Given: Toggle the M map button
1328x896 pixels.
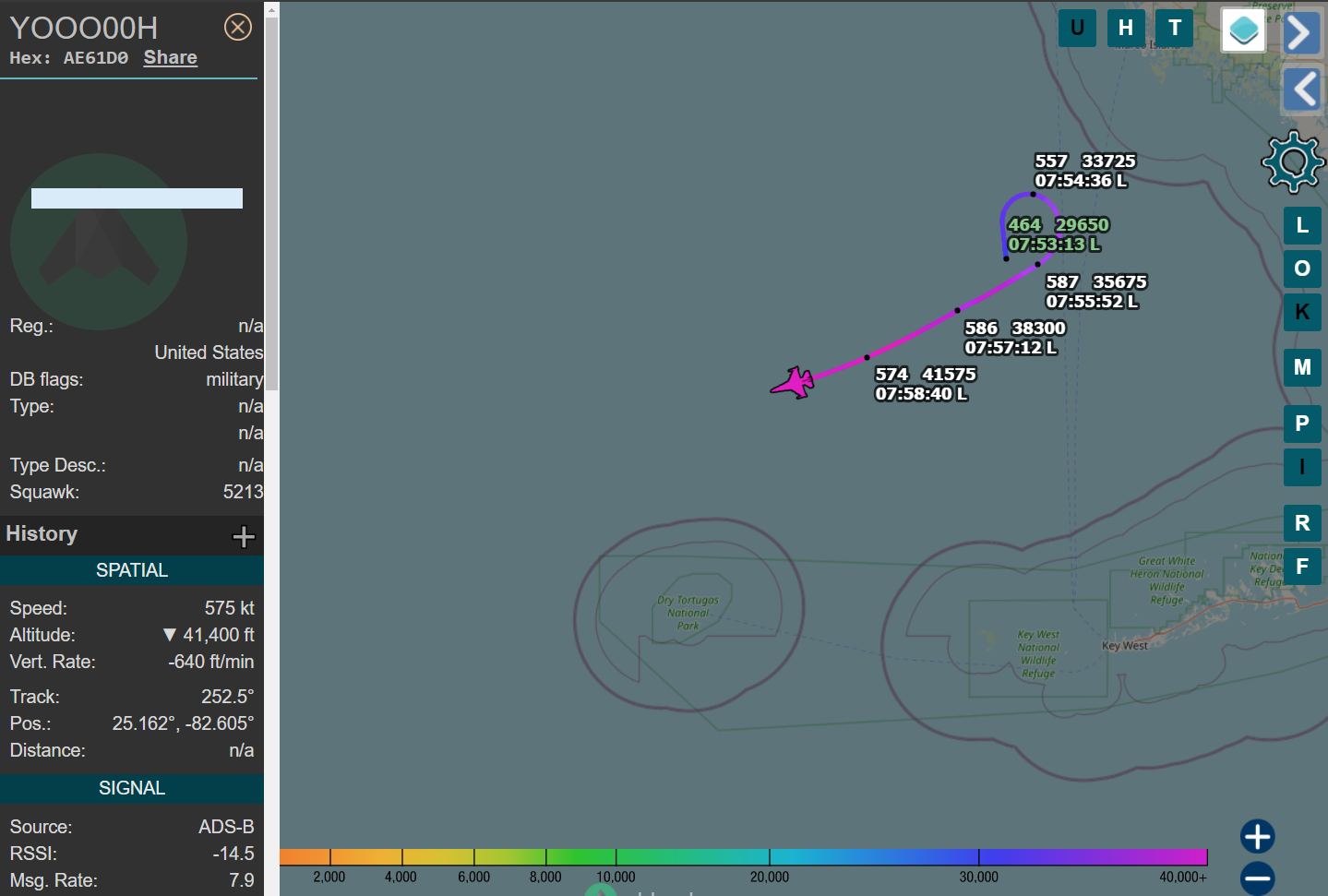Looking at the screenshot, I should coord(1302,367).
